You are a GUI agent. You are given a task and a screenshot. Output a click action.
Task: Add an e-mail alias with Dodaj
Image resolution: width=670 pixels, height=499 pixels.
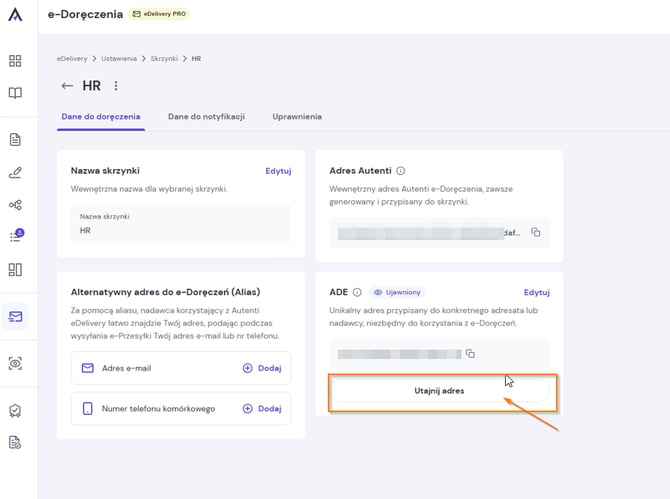click(x=262, y=368)
